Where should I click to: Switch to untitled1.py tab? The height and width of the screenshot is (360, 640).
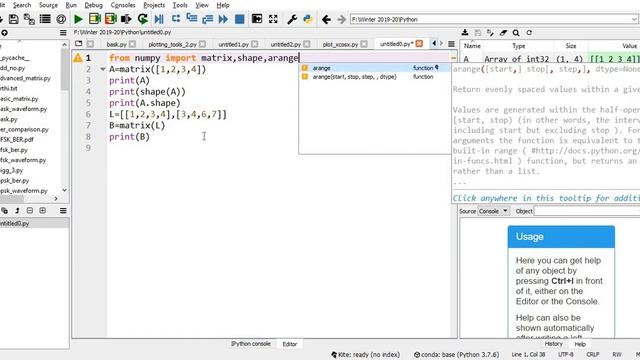click(233, 44)
